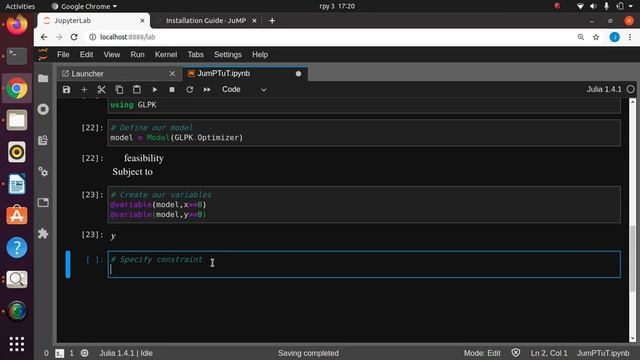
Task: Open the Tabs menu
Action: (x=195, y=55)
